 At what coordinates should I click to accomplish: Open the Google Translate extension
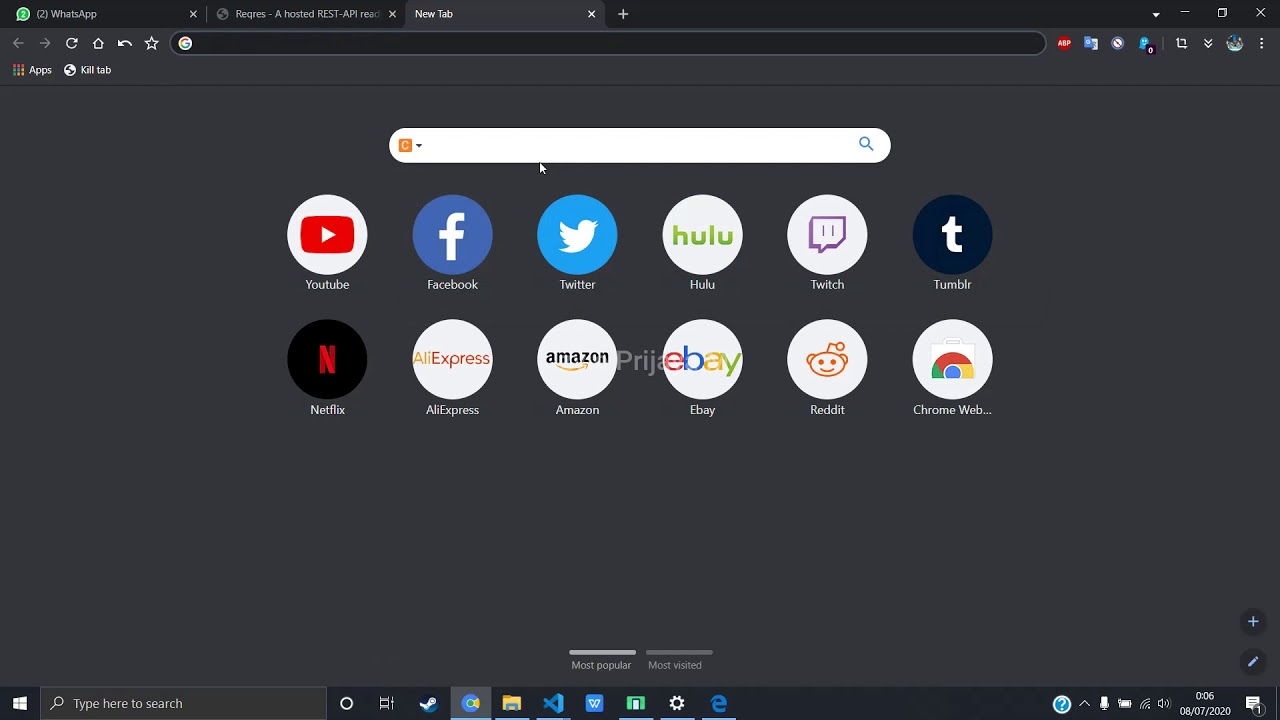click(x=1091, y=43)
